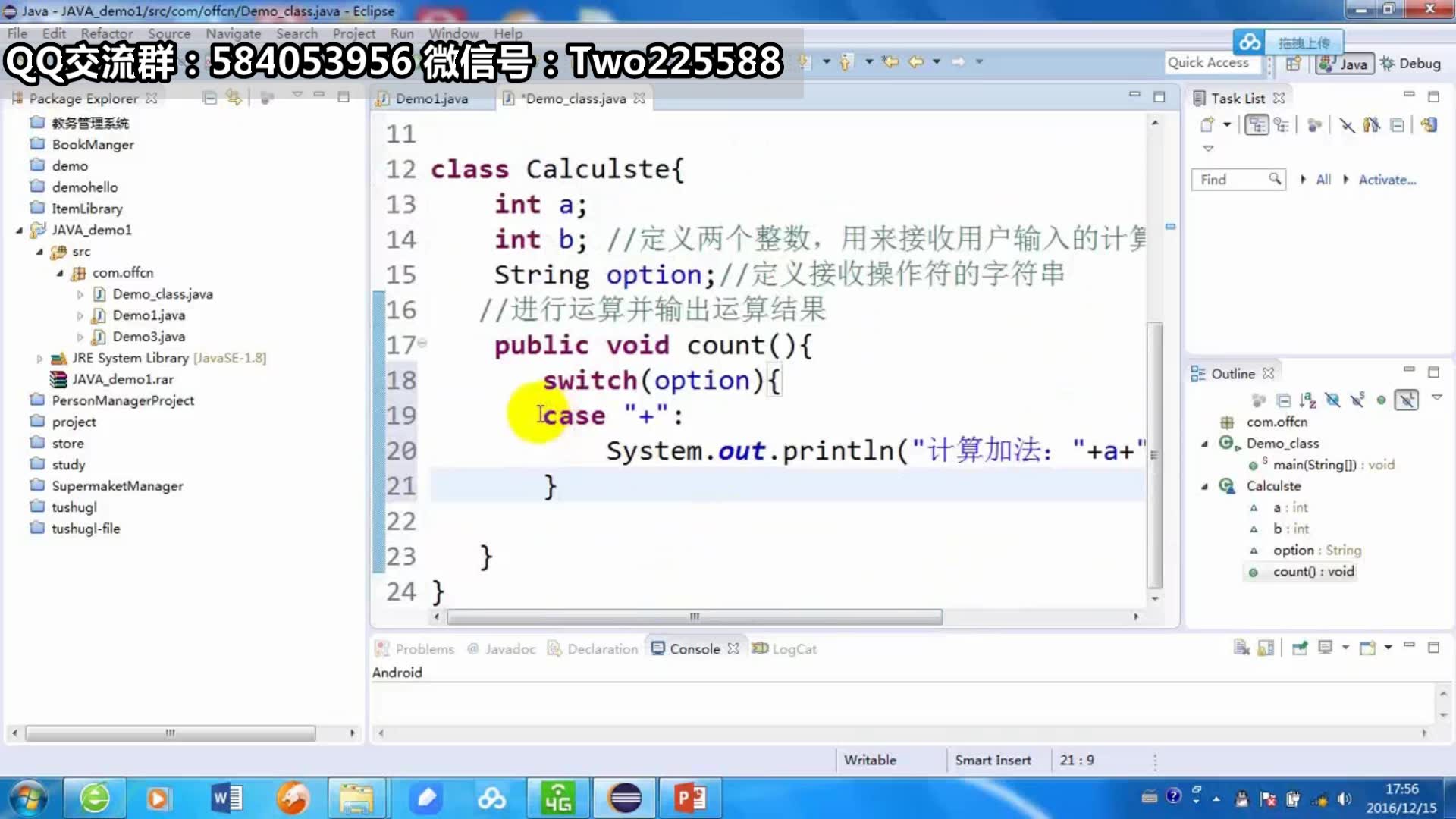Select the Categorized view icon in Task List
This screenshot has height=819, width=1456.
tap(1257, 125)
